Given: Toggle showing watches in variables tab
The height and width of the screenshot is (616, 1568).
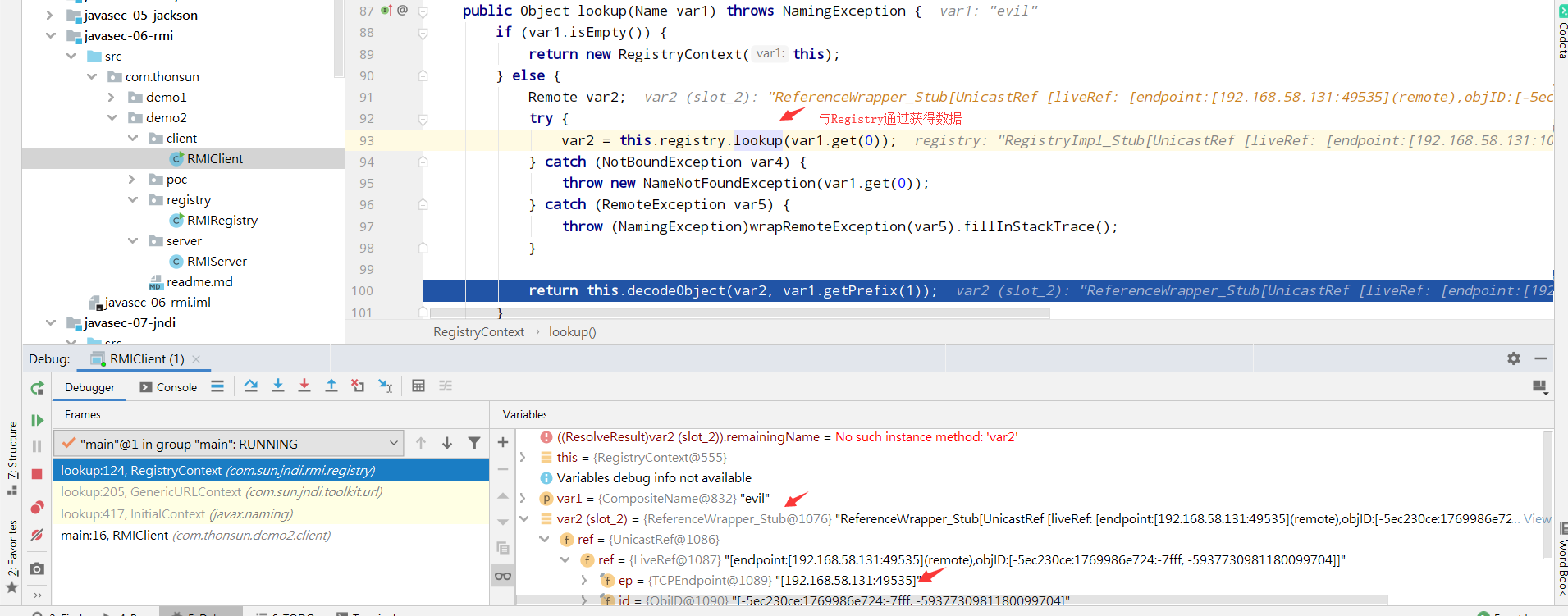Looking at the screenshot, I should click(x=503, y=576).
